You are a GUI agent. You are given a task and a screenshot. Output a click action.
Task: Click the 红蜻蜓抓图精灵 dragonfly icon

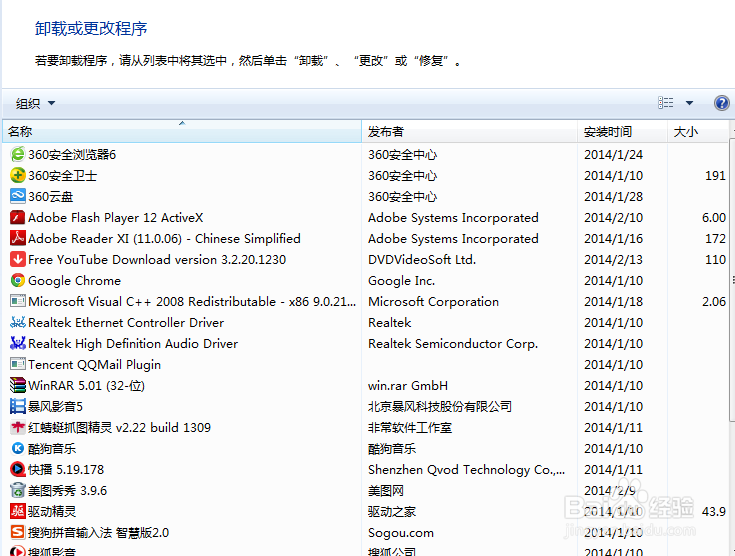coord(17,428)
